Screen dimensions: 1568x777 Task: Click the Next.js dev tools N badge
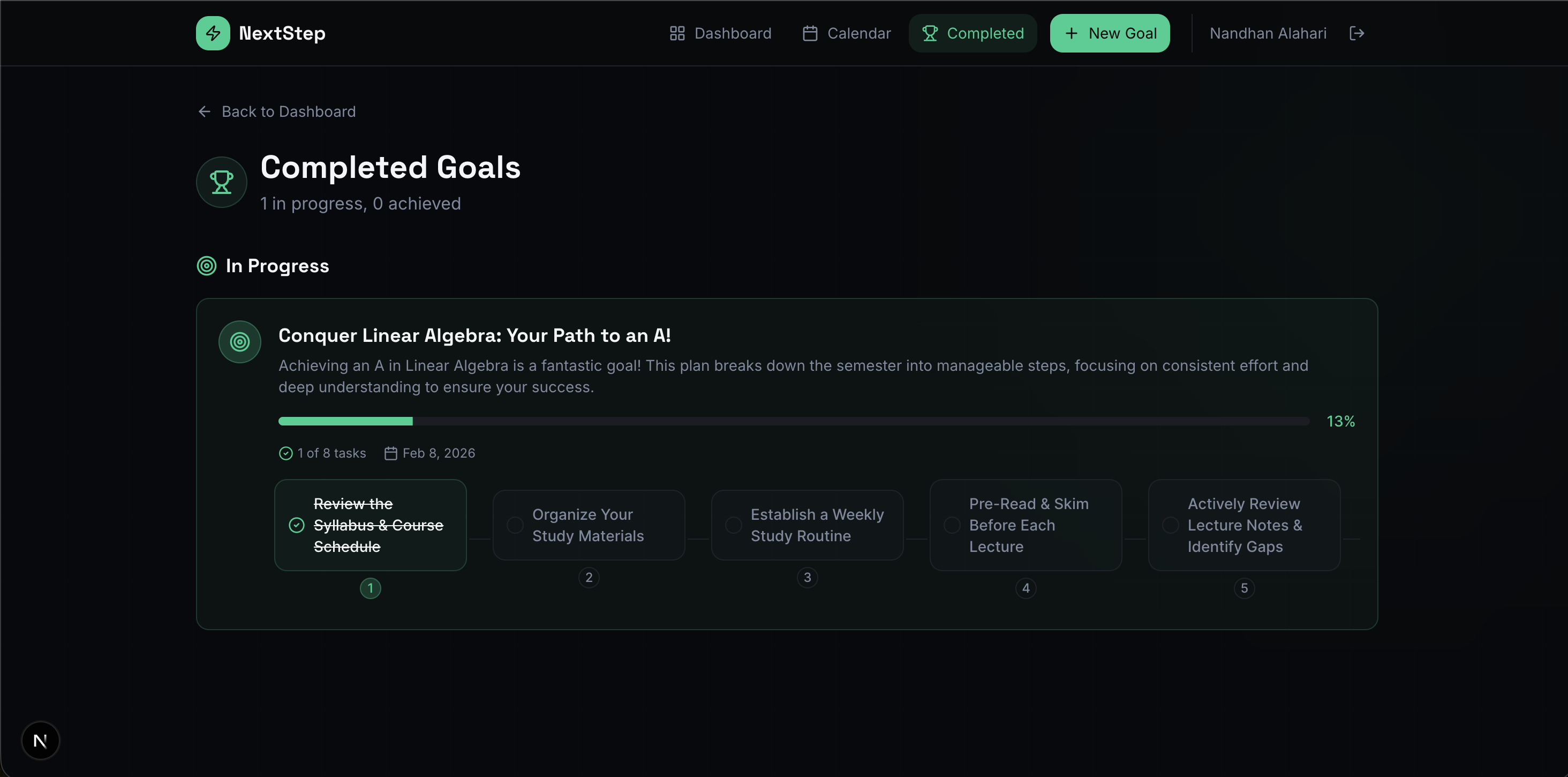[40, 741]
